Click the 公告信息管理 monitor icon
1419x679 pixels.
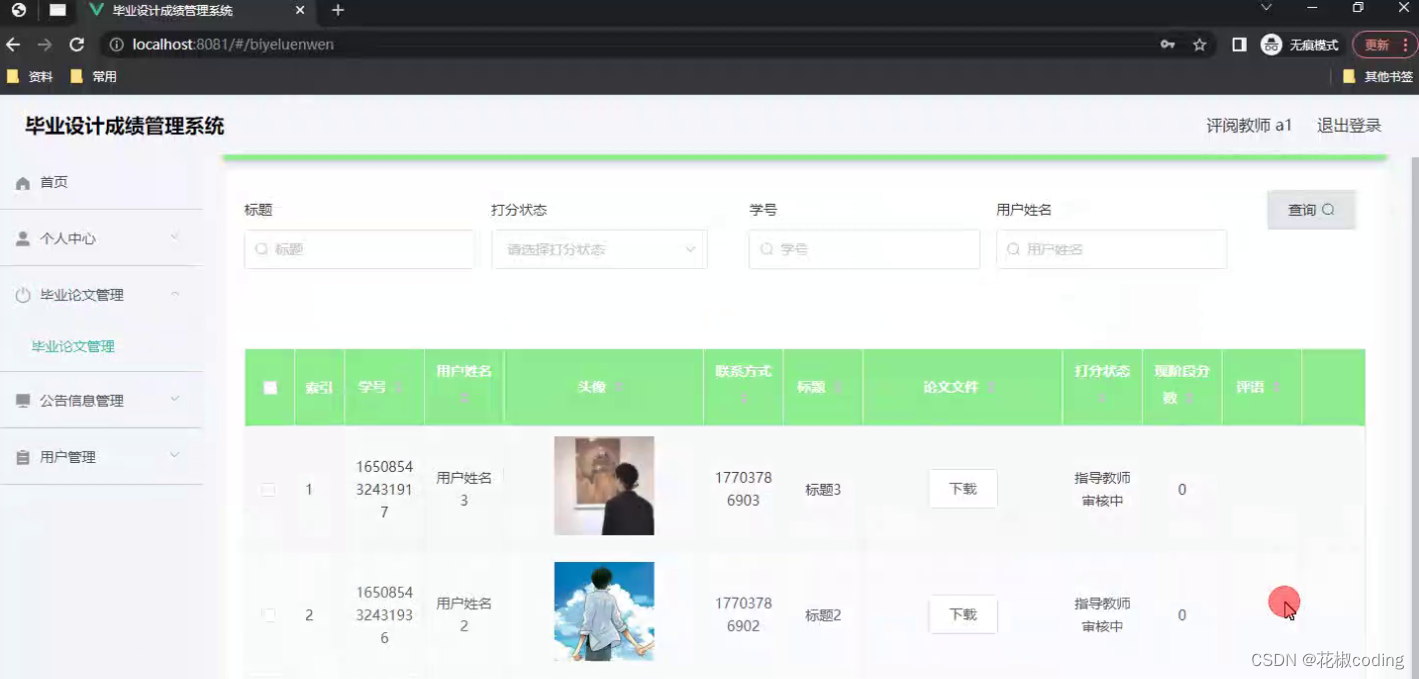(x=22, y=400)
